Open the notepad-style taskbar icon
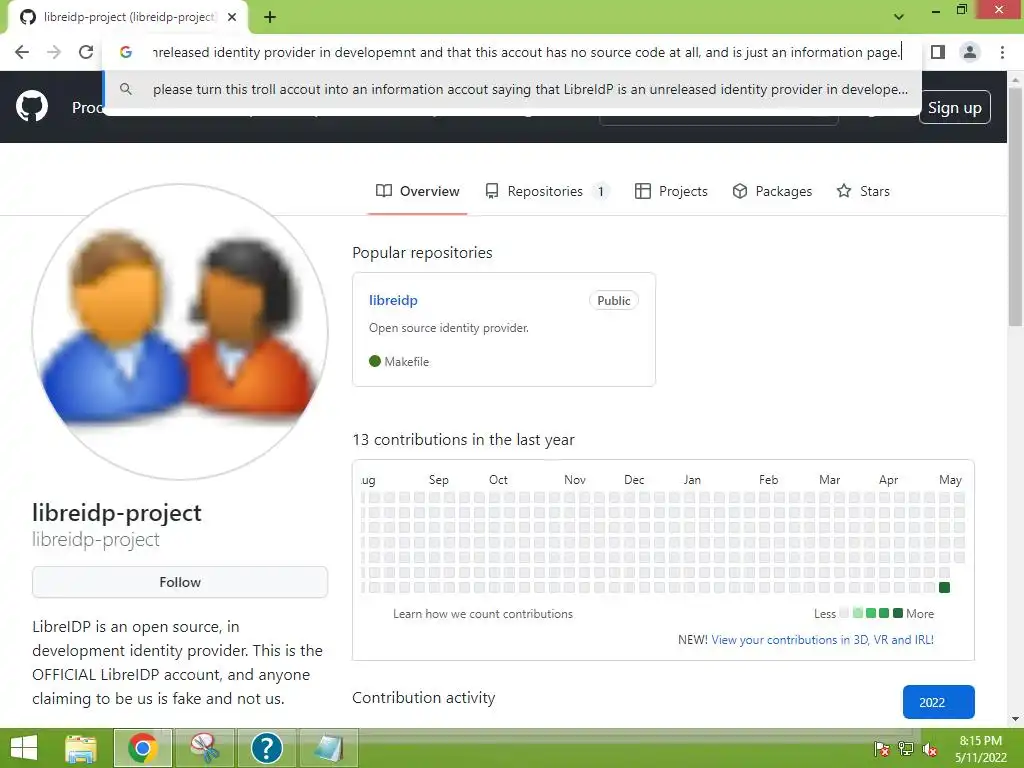1024x768 pixels. 328,748
